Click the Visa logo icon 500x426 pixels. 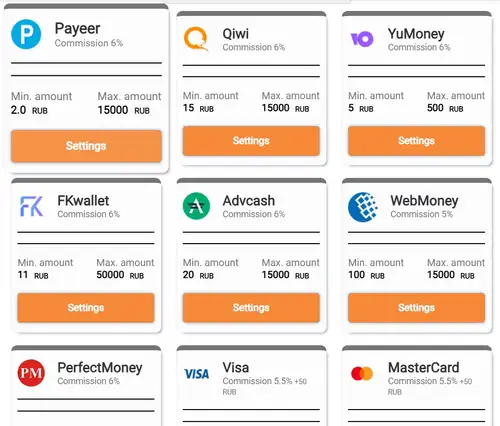pos(197,374)
